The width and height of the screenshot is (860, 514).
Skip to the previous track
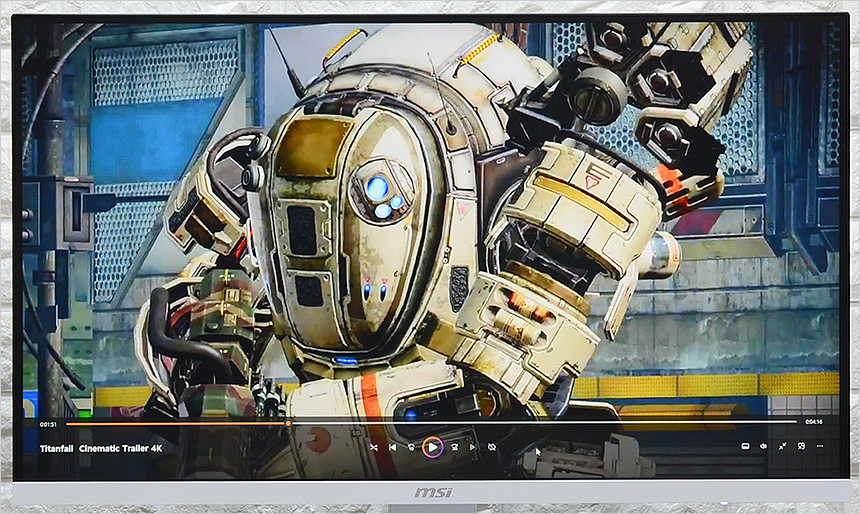[x=392, y=448]
